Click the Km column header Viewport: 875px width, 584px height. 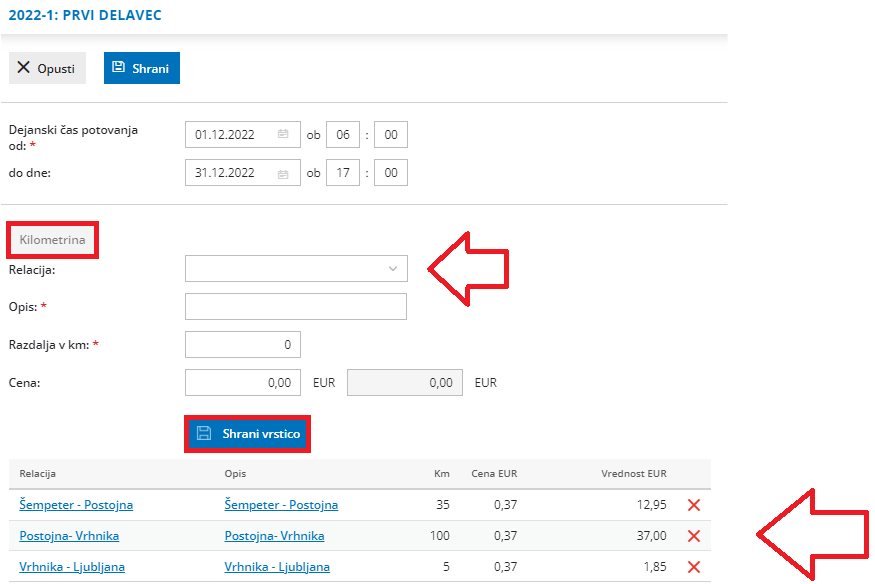click(x=441, y=474)
